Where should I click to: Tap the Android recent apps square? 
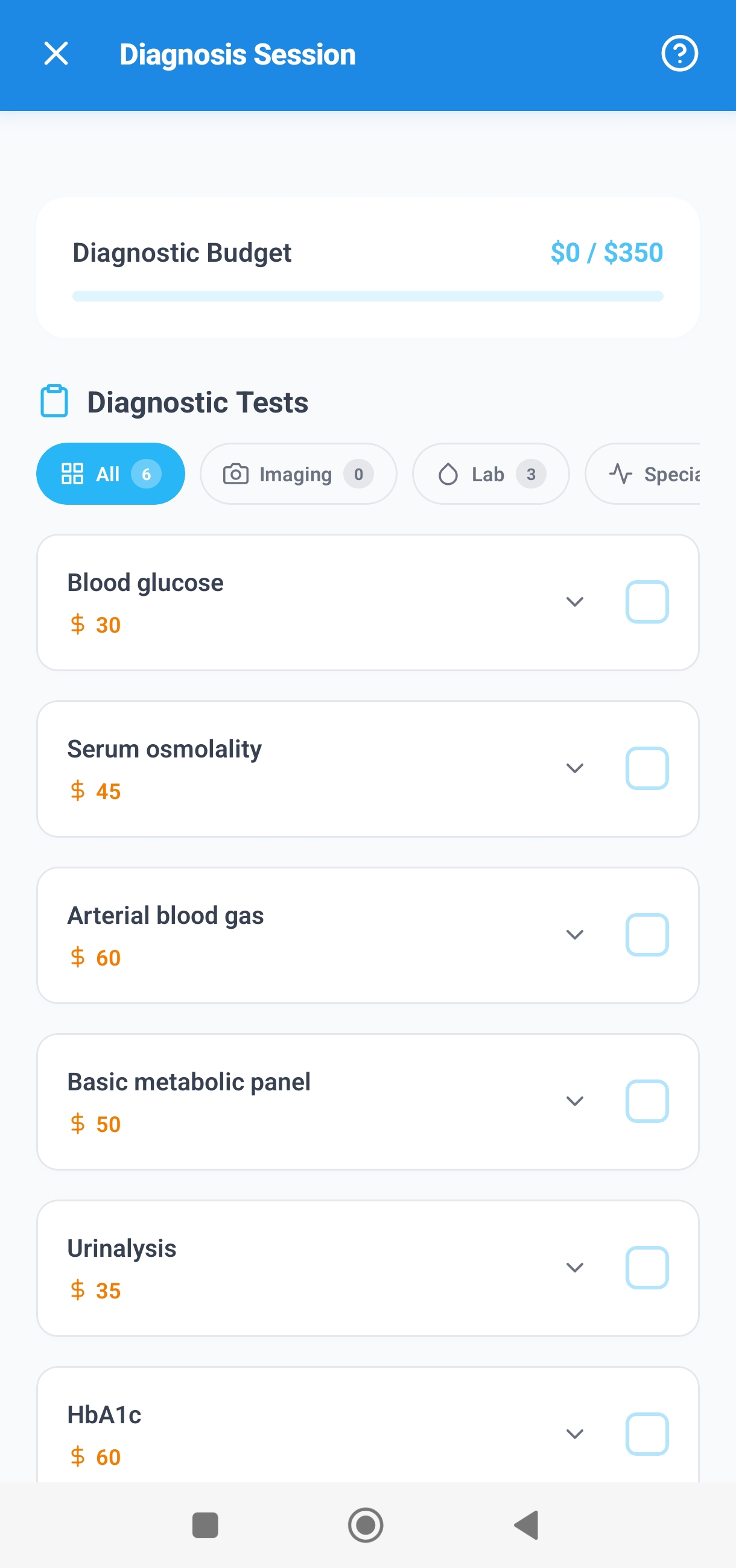pos(205,1525)
